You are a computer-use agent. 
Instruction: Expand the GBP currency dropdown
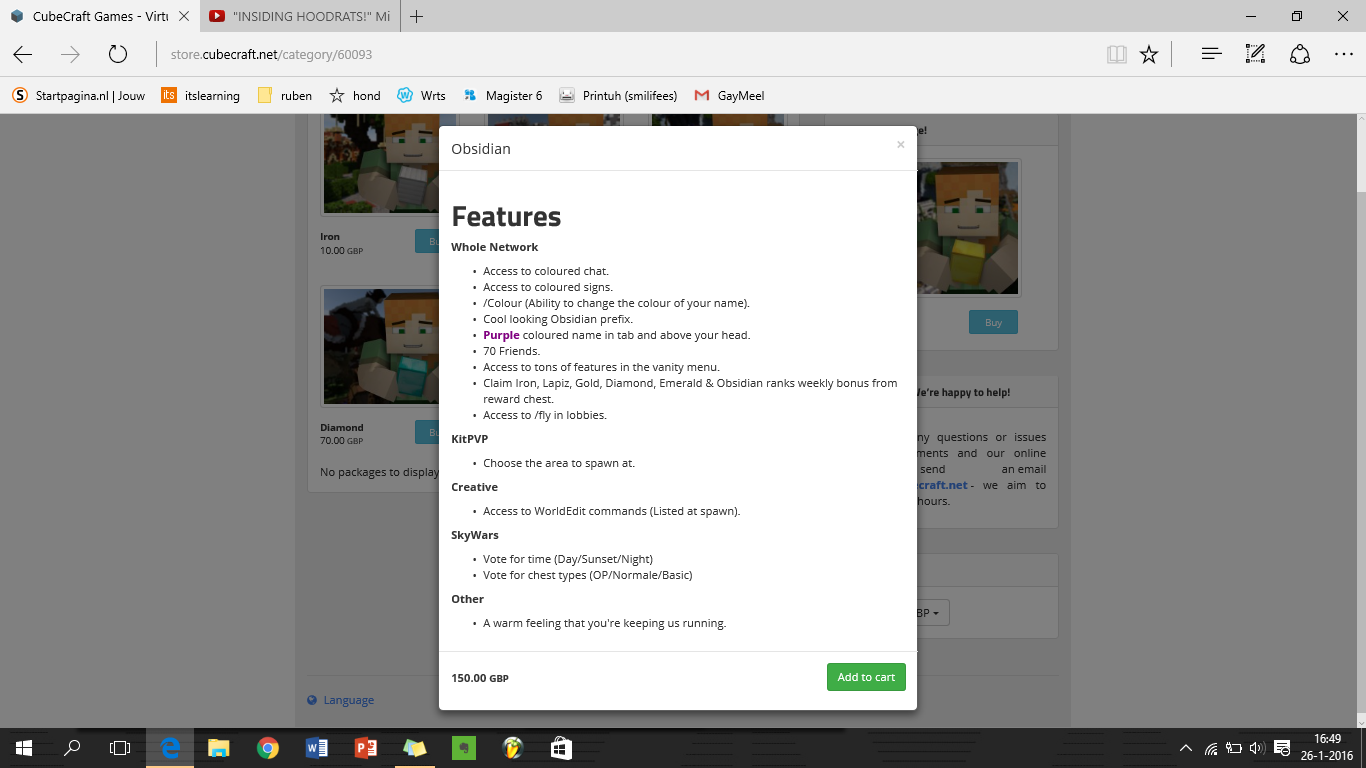(933, 612)
